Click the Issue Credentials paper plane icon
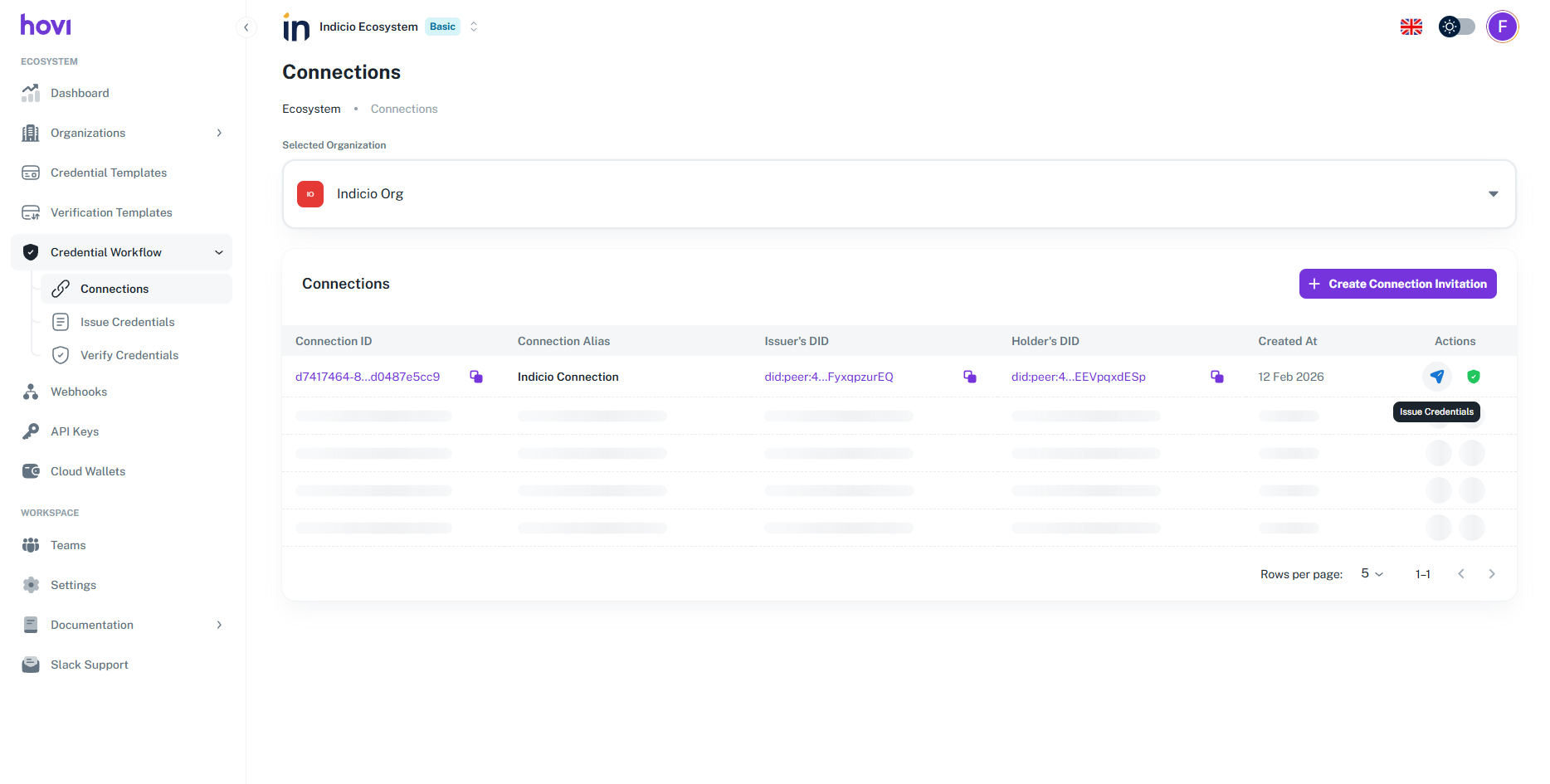Screen dimensions: 1550x784 1437,377
